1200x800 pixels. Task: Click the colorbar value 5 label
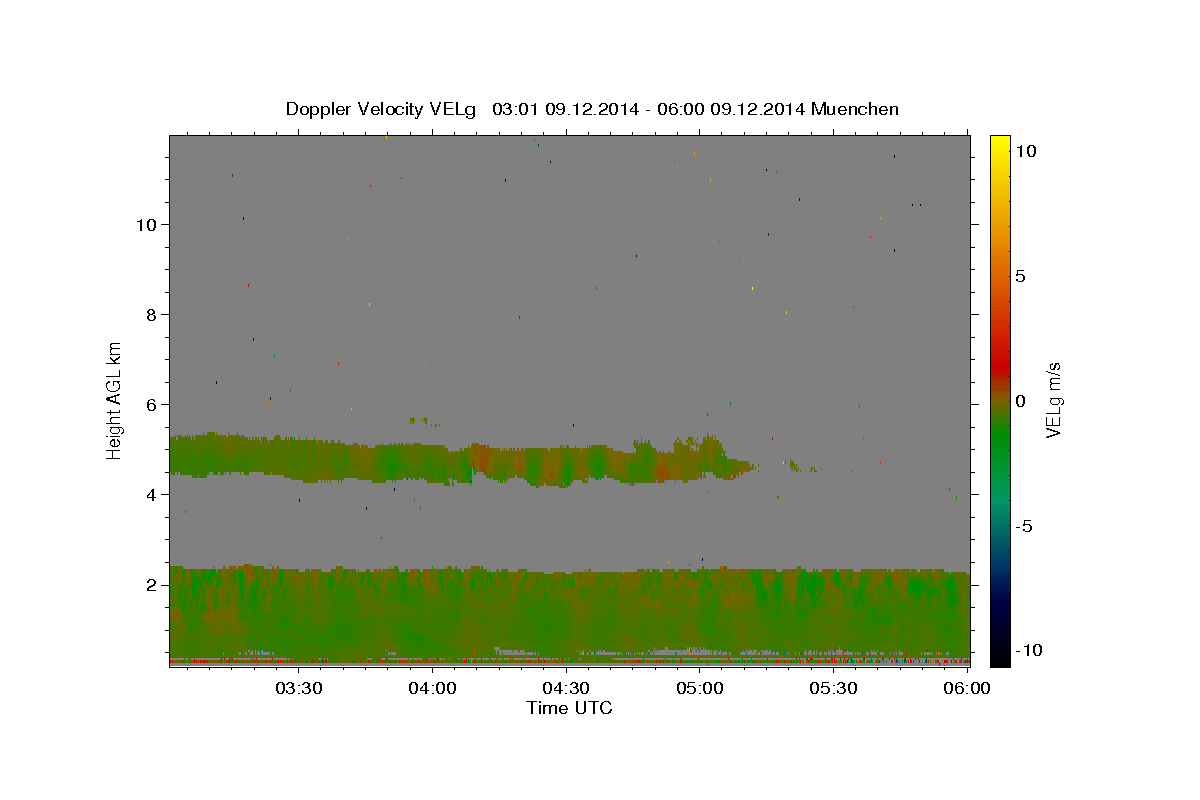1020,276
